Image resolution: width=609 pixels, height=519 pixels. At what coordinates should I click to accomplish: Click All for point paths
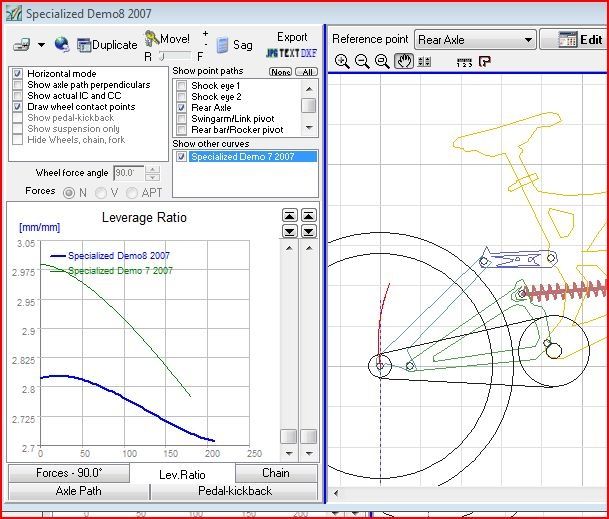point(307,72)
